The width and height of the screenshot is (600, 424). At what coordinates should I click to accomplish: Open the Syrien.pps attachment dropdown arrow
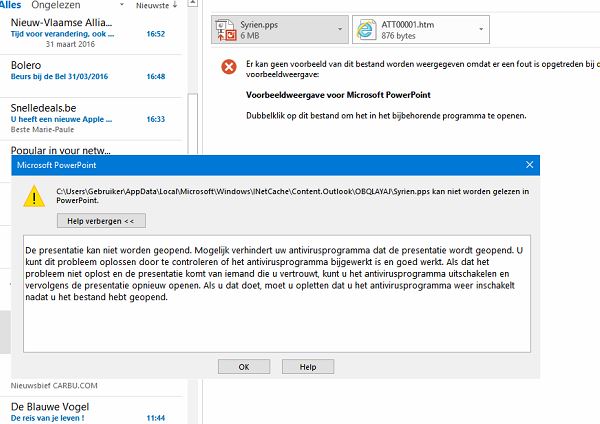pos(339,29)
